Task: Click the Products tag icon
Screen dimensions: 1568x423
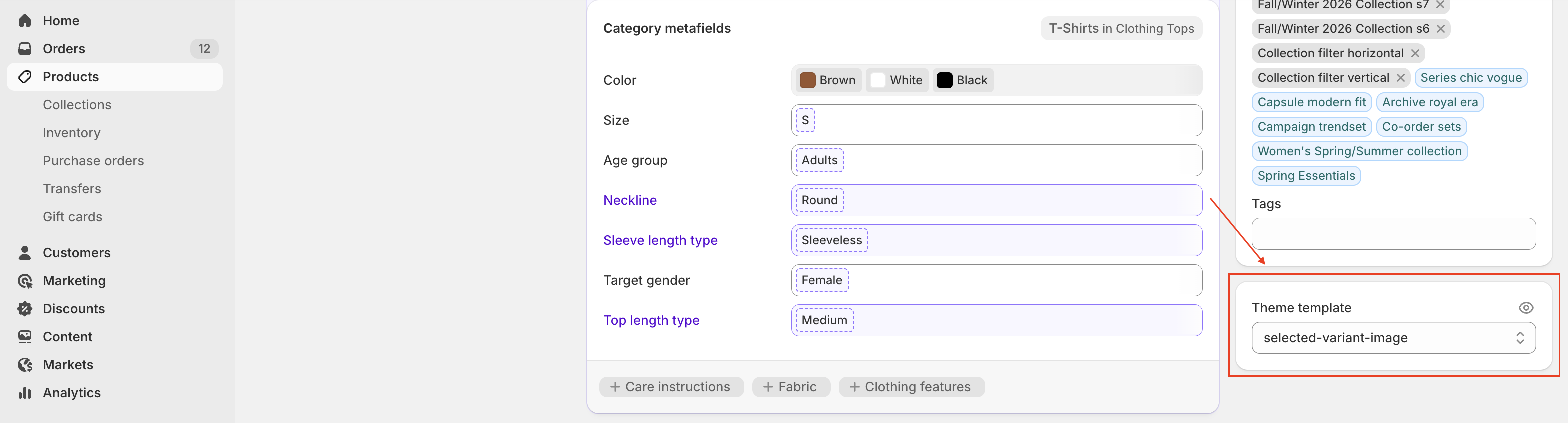Action: (25, 76)
